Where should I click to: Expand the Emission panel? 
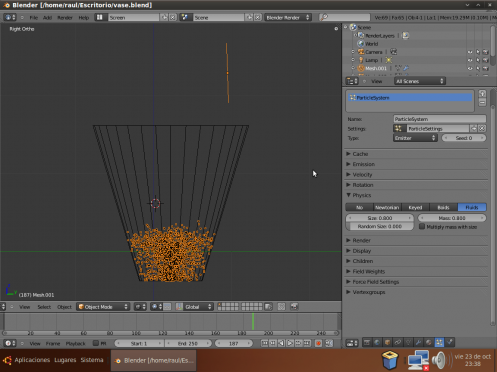pos(417,164)
